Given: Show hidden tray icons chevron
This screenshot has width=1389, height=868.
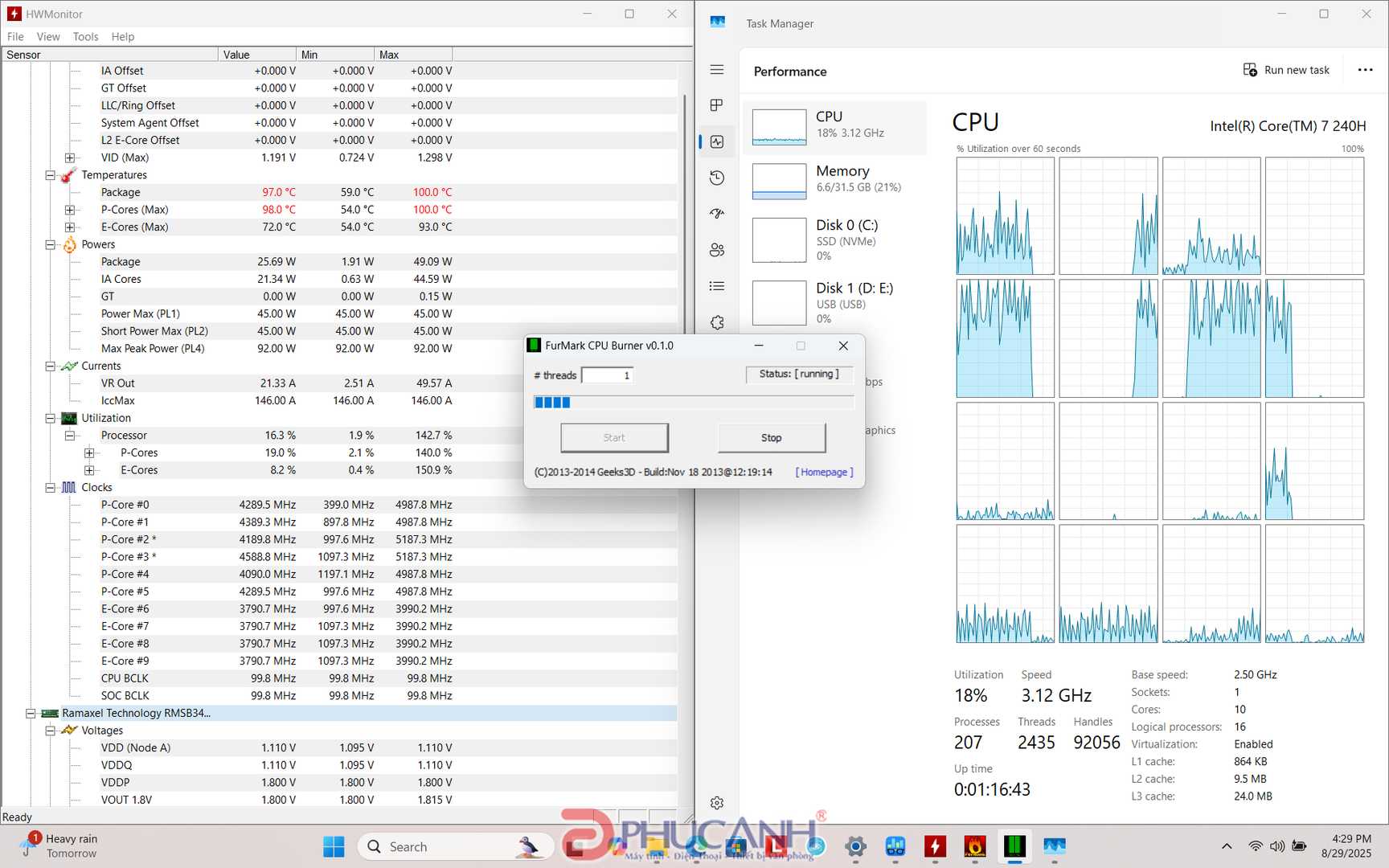Looking at the screenshot, I should 1227,846.
